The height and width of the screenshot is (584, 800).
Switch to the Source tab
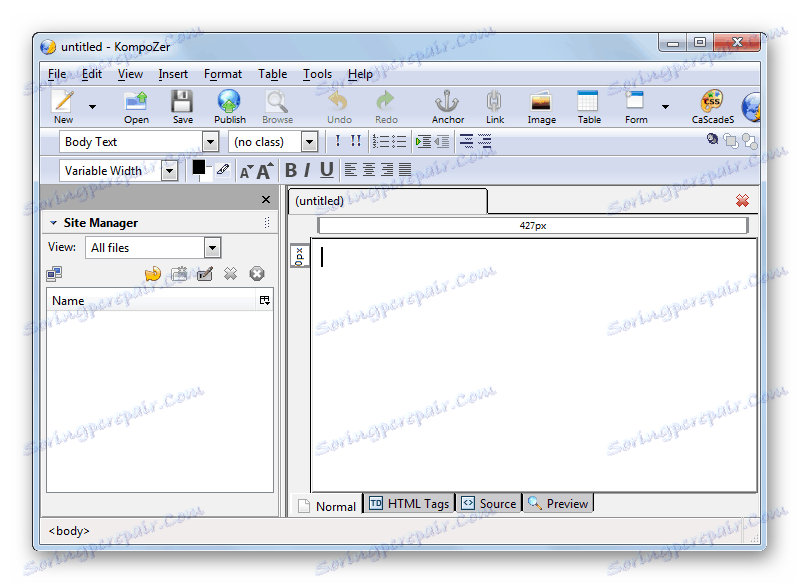click(x=488, y=503)
